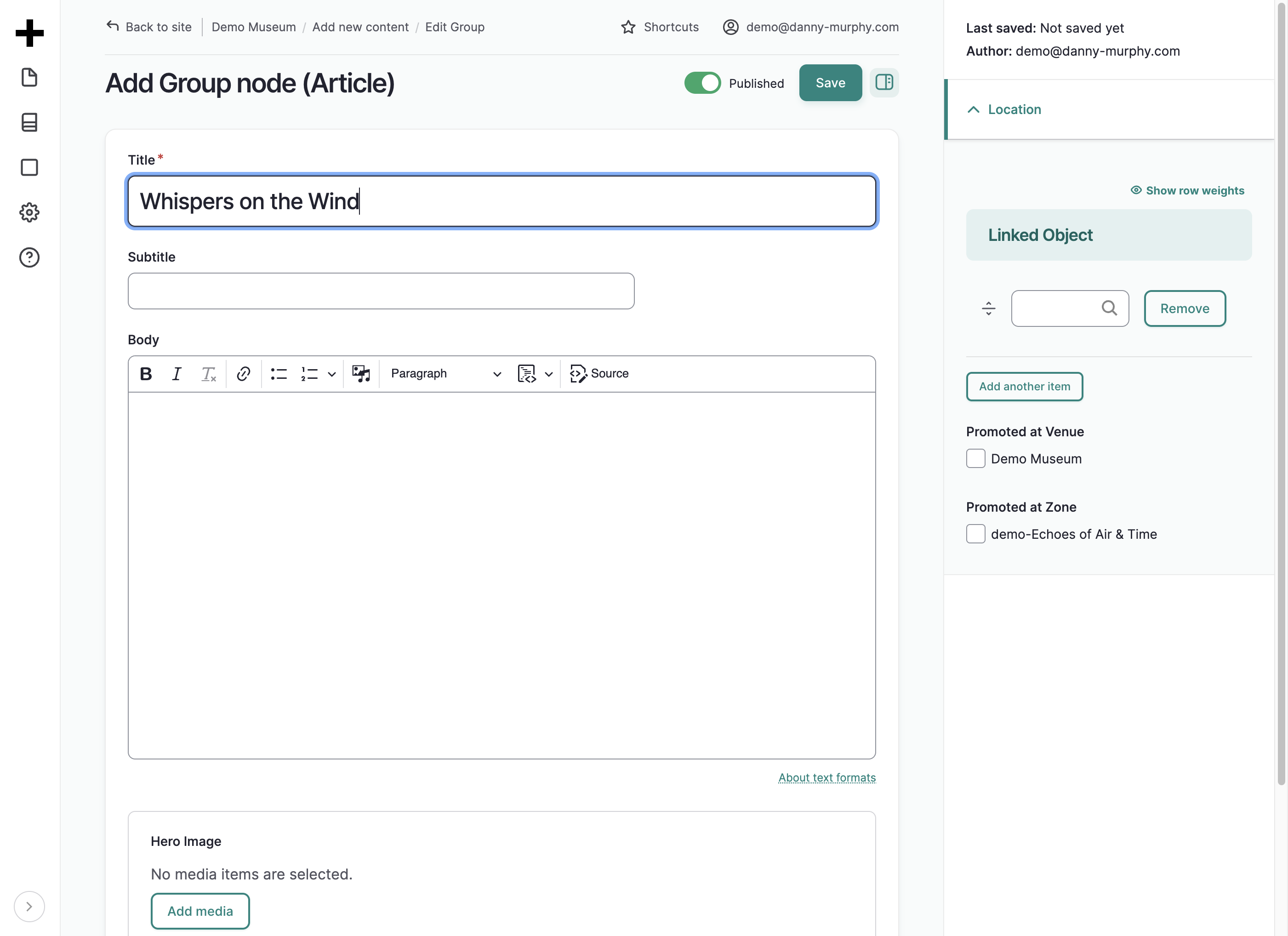Toggle Italic formatting in Body editor
Screen dimensions: 1288x936
pos(177,374)
